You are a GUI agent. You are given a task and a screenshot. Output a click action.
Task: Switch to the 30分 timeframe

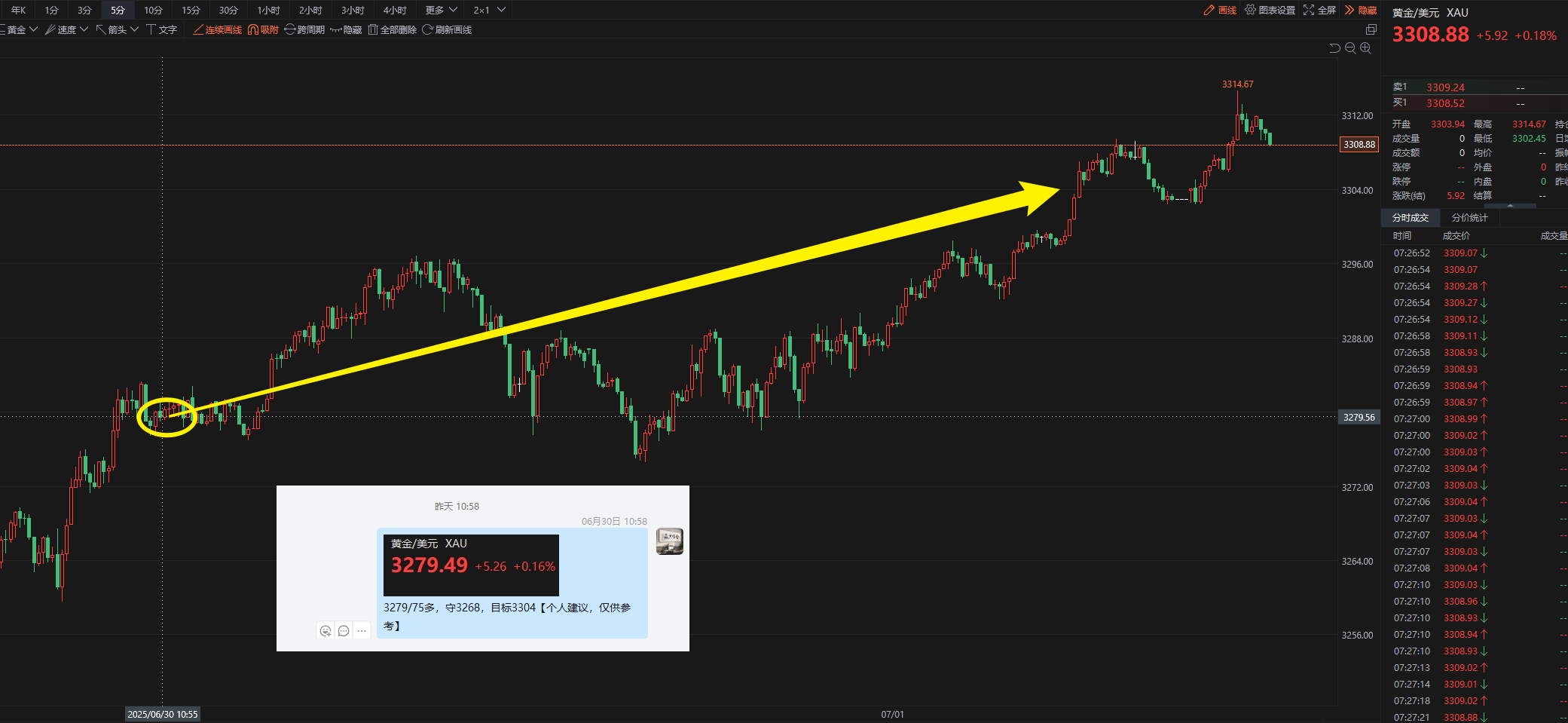(228, 10)
